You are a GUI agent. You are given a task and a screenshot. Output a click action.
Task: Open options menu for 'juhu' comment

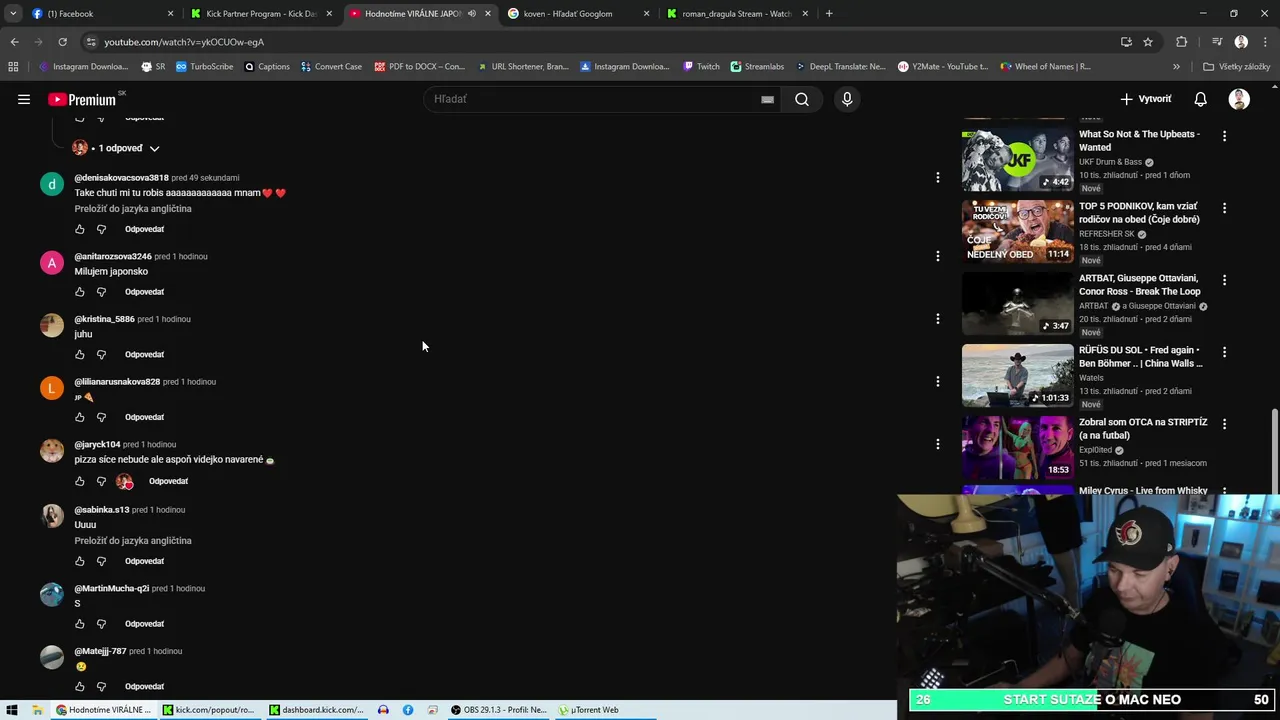(x=937, y=319)
